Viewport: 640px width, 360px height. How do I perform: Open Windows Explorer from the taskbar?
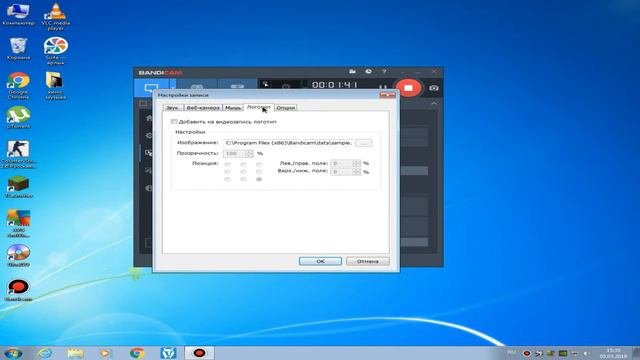[x=76, y=353]
